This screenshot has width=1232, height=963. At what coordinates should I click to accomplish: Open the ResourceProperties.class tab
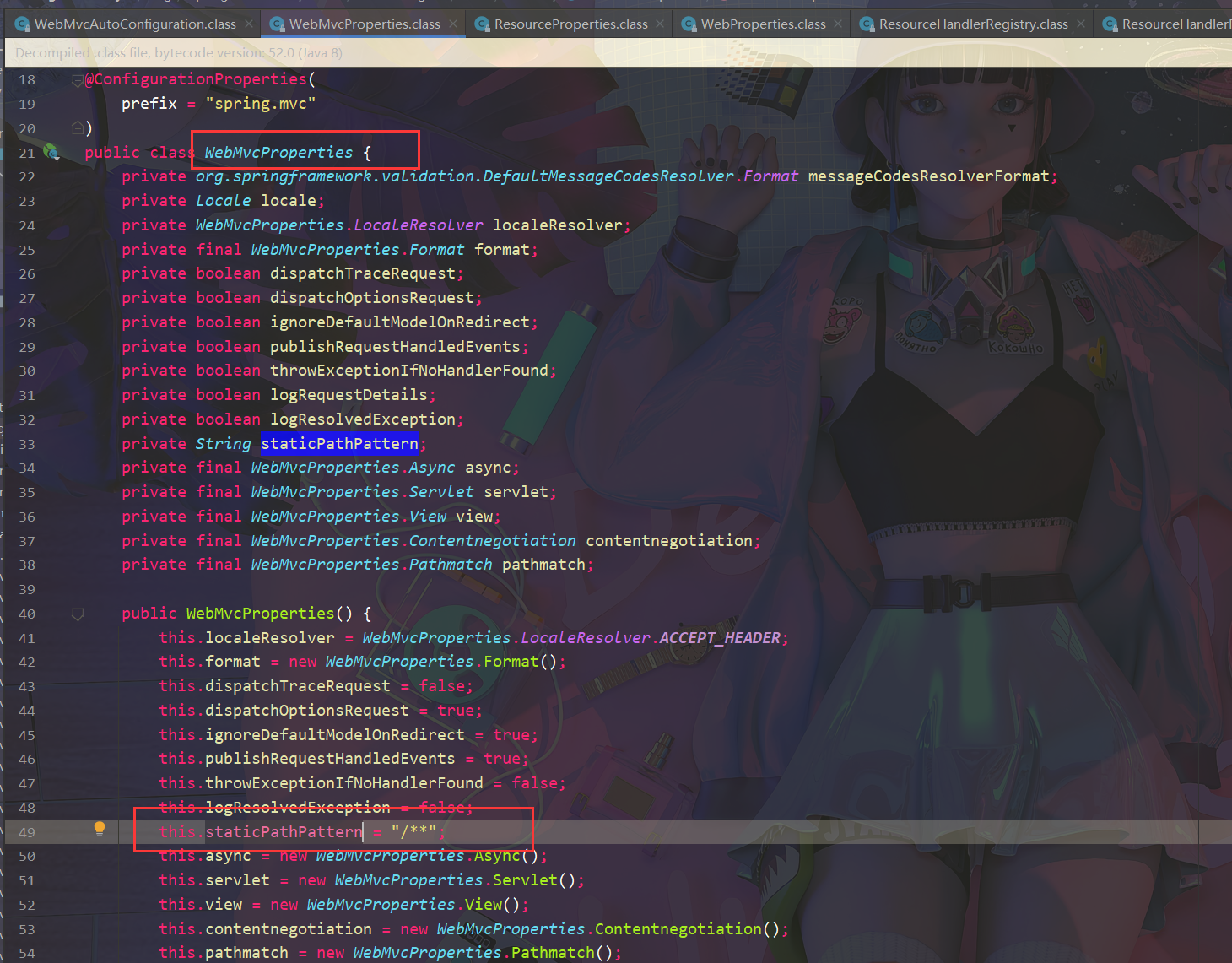tap(570, 24)
